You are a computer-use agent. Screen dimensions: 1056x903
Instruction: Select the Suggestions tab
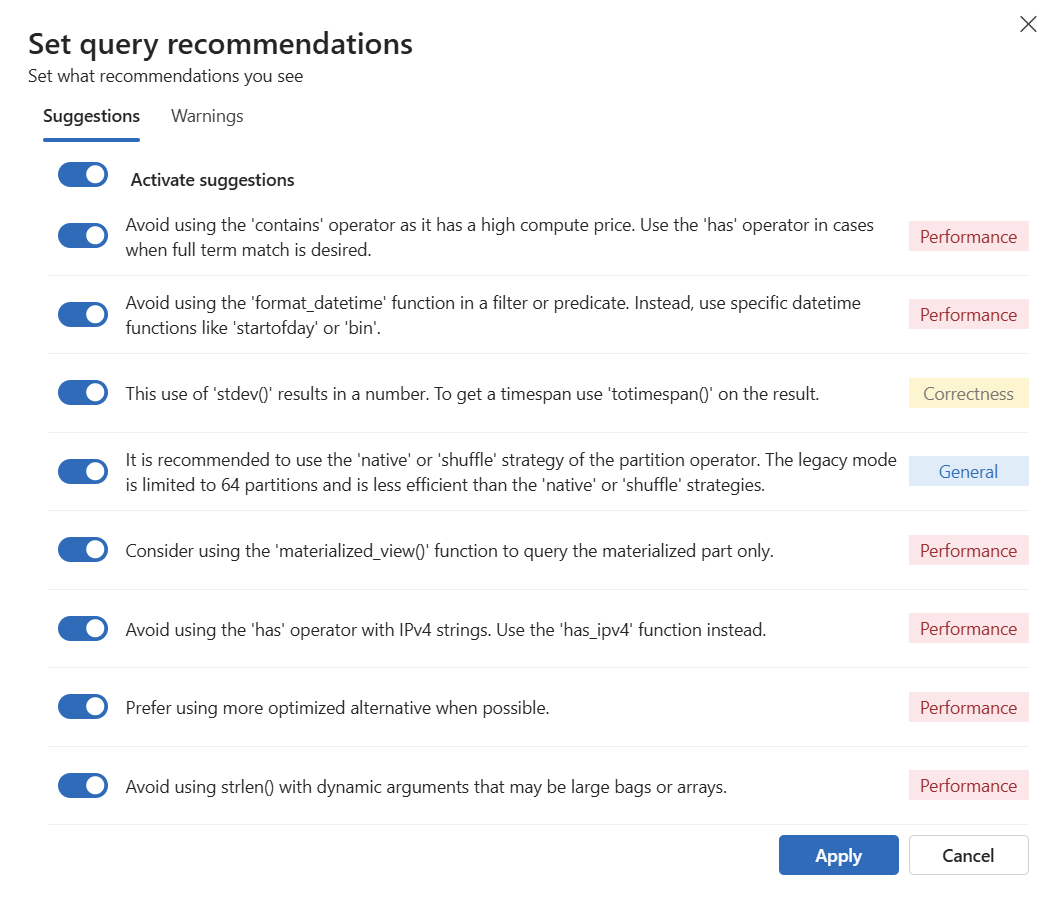pos(91,116)
